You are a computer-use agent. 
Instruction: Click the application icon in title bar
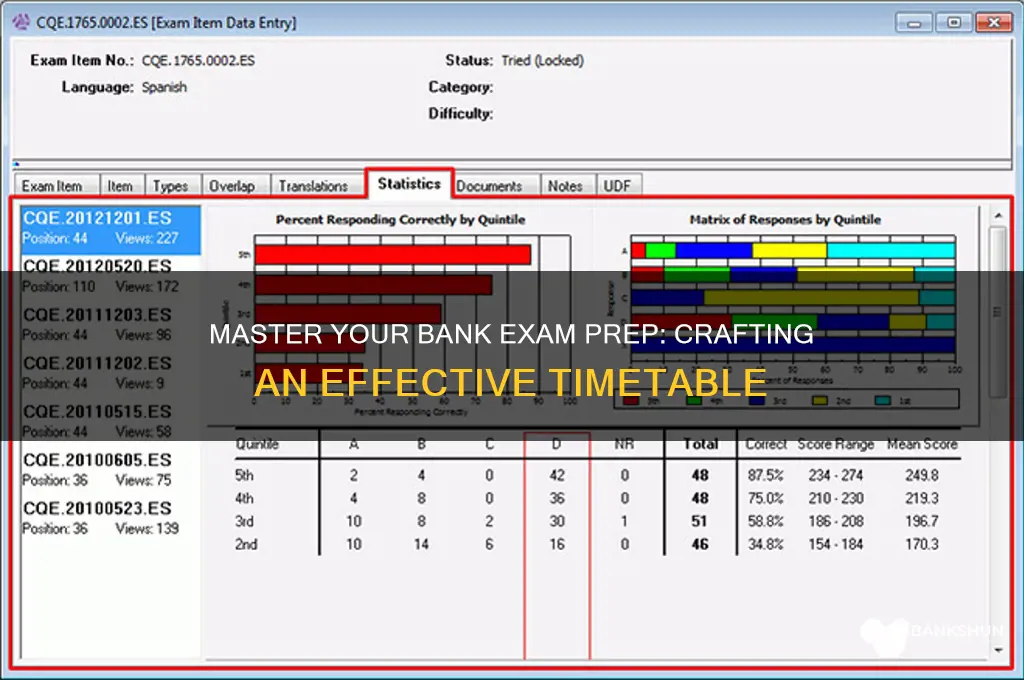[21, 22]
